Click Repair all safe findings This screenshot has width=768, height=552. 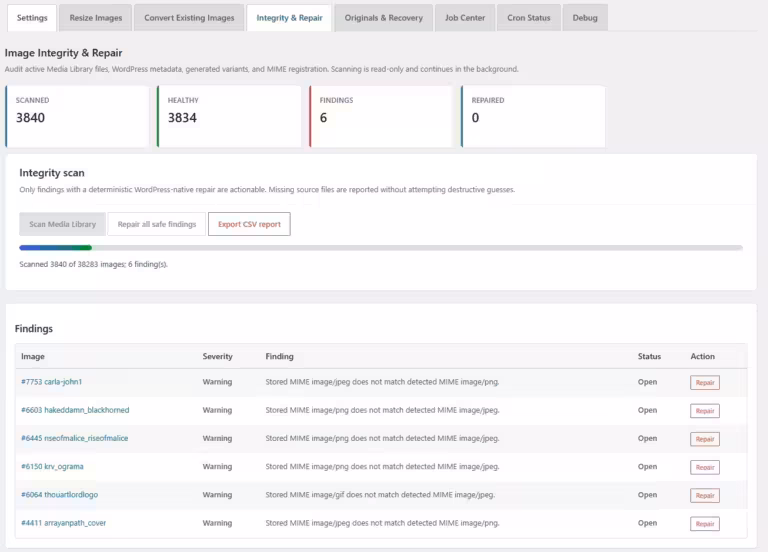coord(157,224)
